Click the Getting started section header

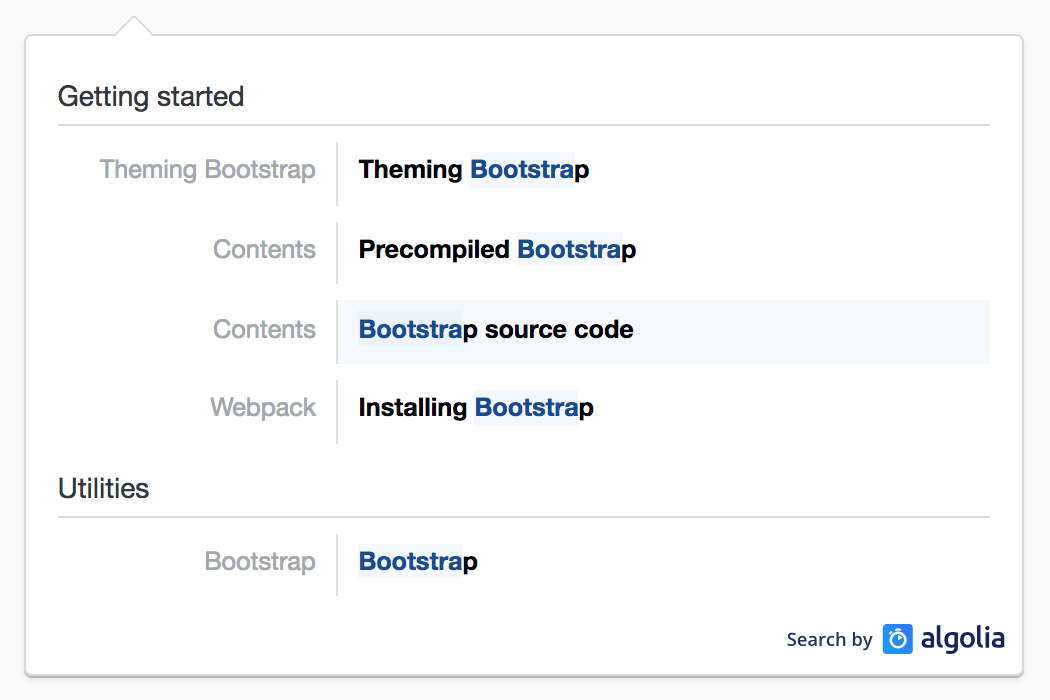(x=151, y=97)
